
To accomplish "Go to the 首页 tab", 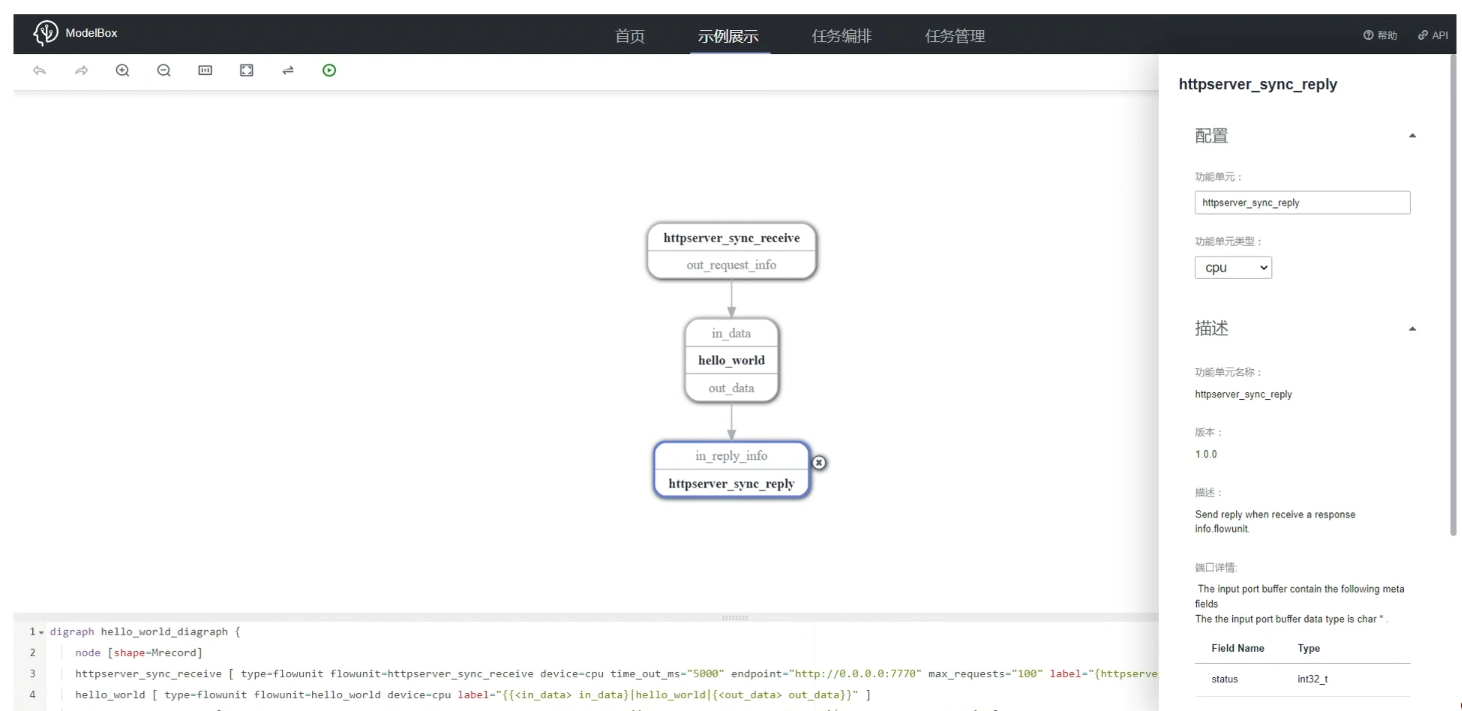I will (630, 36).
